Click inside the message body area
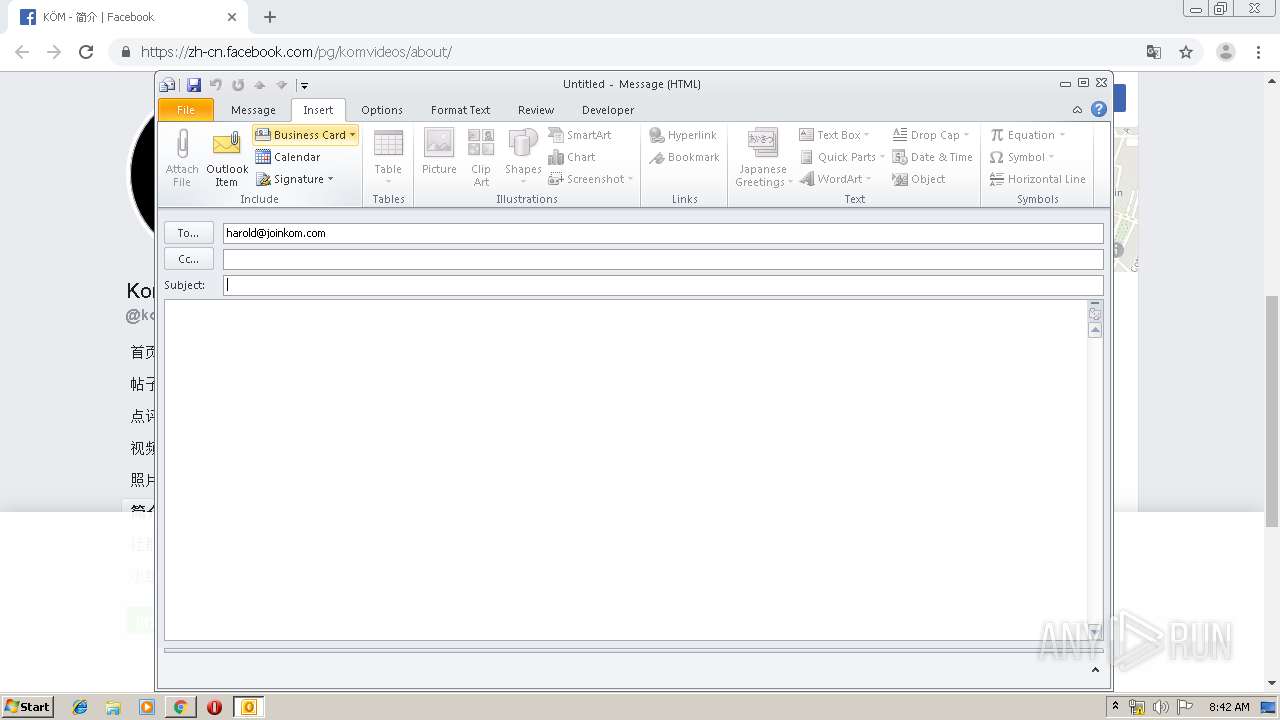1280x720 pixels. pos(625,470)
